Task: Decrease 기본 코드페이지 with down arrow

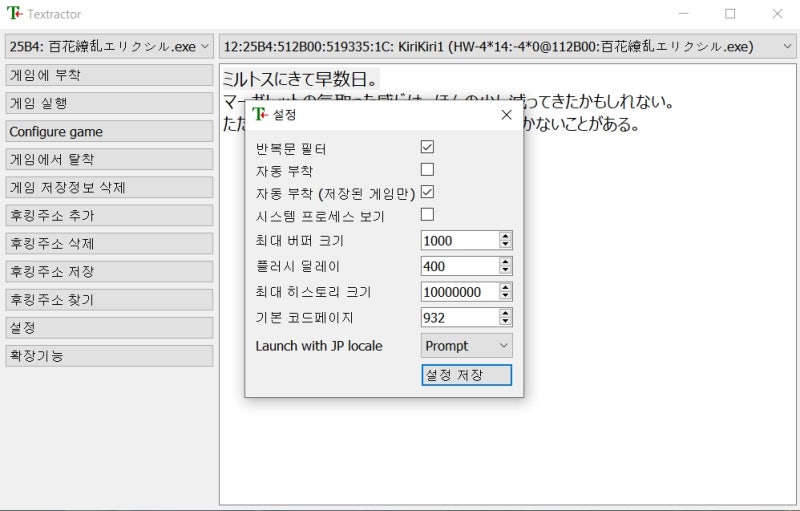Action: [505, 322]
